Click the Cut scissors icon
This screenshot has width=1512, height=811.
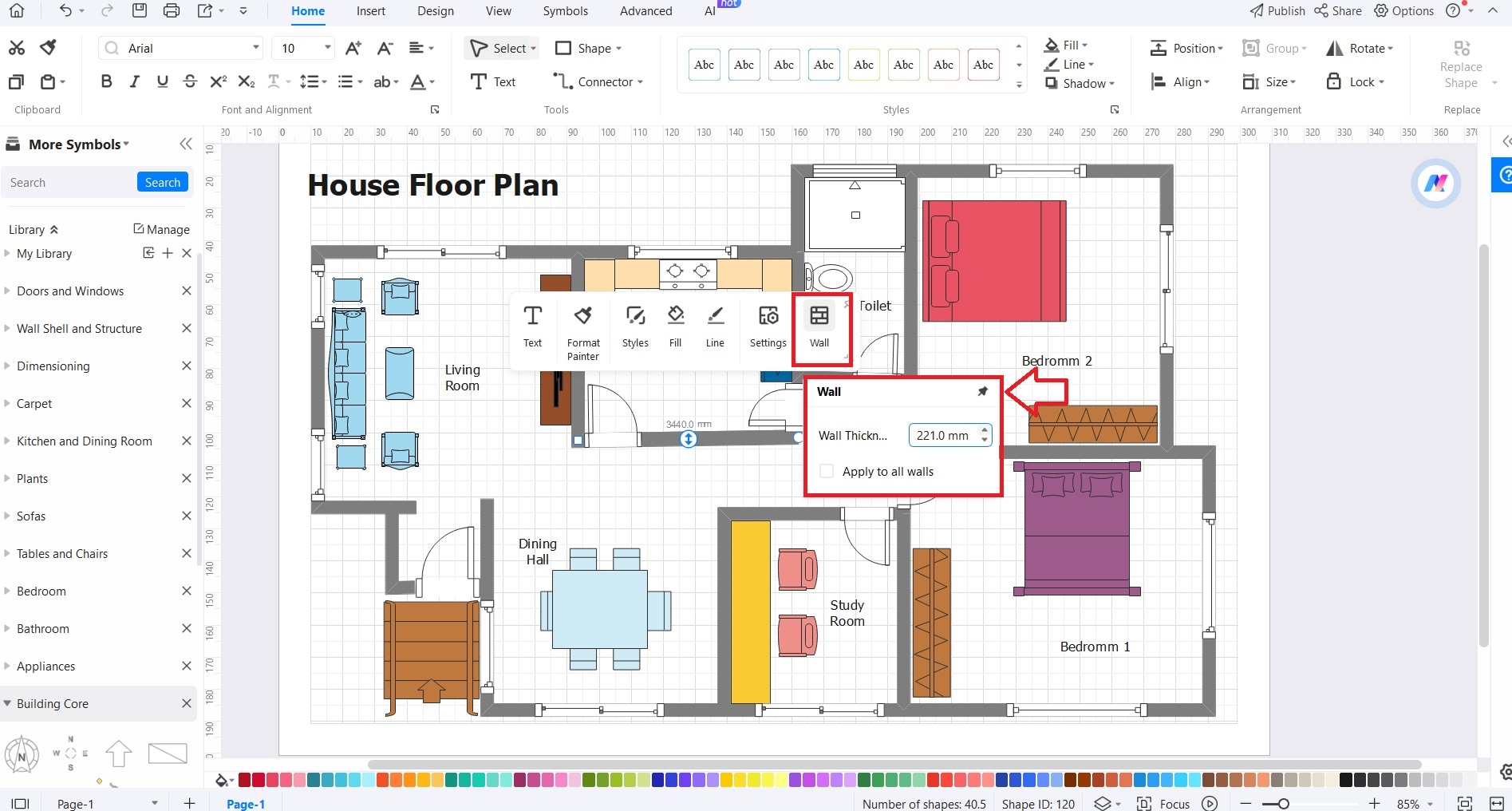pos(17,48)
